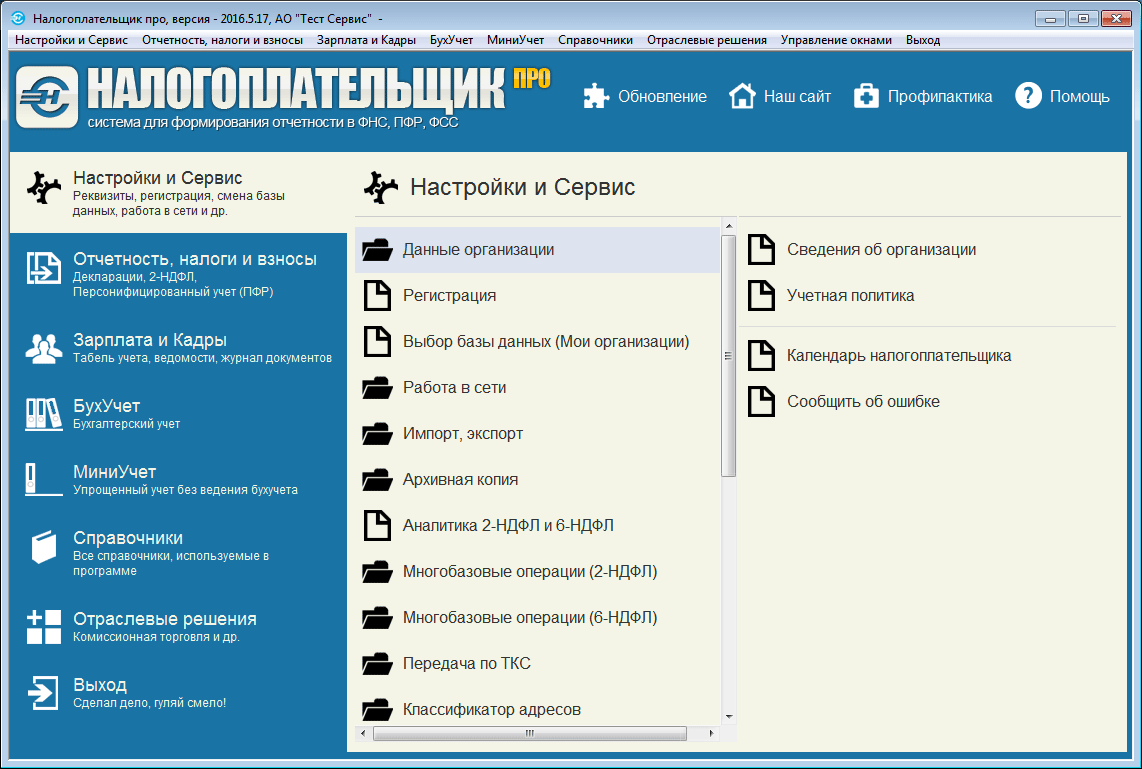Click the folder icon of Архивная копия
The width and height of the screenshot is (1142, 769).
[377, 479]
